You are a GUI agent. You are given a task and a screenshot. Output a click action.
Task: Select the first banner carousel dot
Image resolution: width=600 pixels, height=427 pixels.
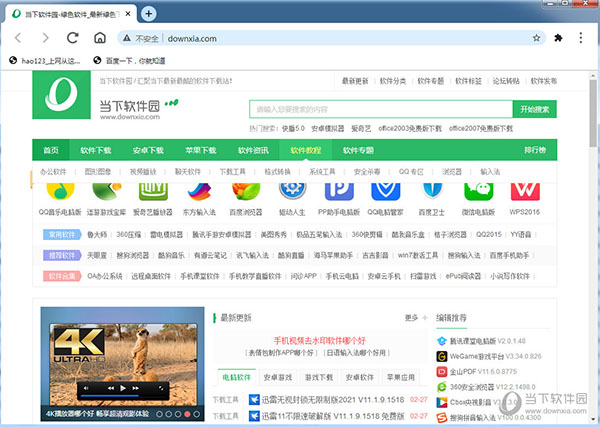click(x=160, y=414)
